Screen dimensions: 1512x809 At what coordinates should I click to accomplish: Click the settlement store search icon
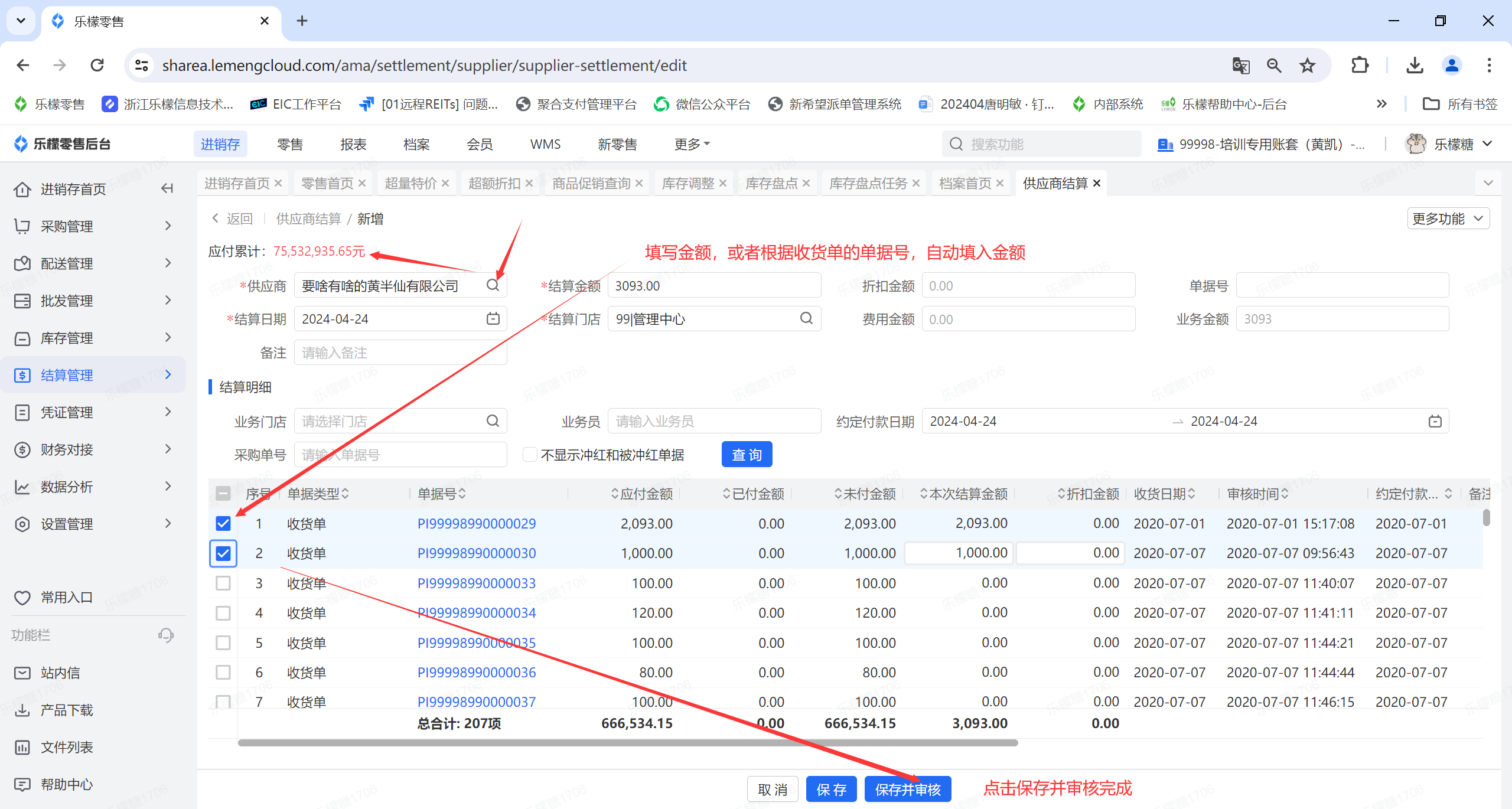[x=806, y=319]
